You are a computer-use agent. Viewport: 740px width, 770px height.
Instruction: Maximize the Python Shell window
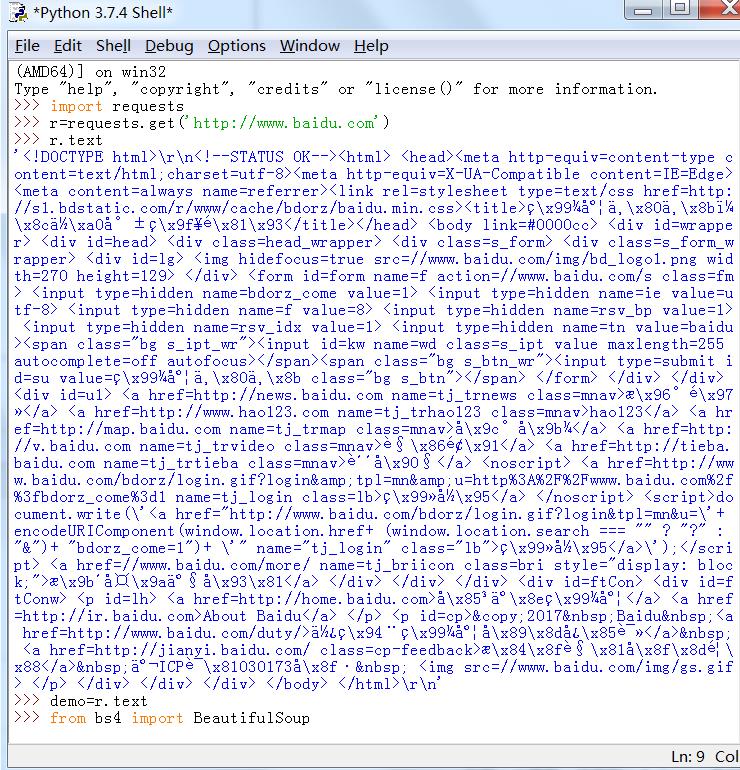680,9
